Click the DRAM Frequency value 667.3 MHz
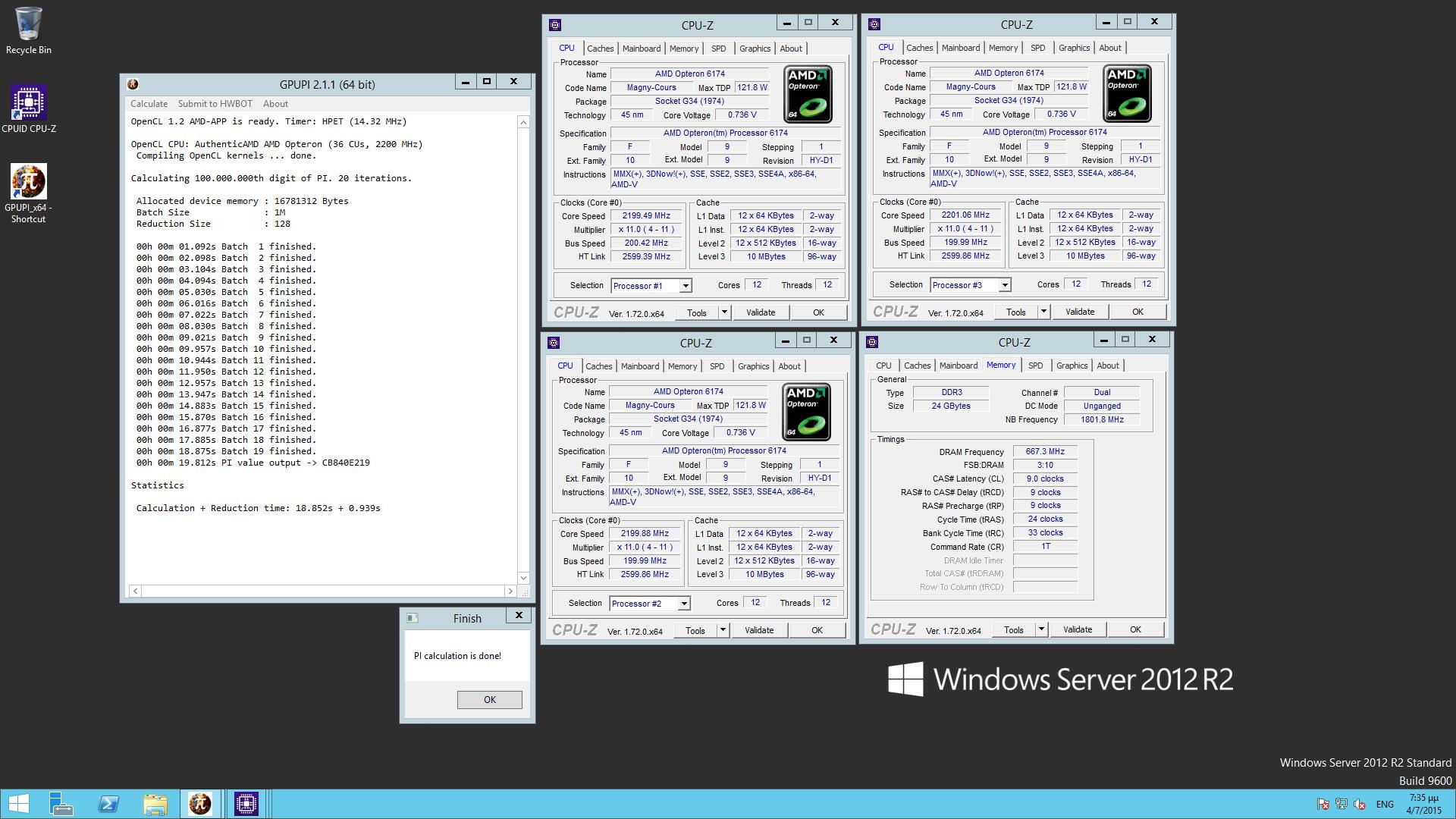This screenshot has width=1456, height=819. click(1045, 451)
